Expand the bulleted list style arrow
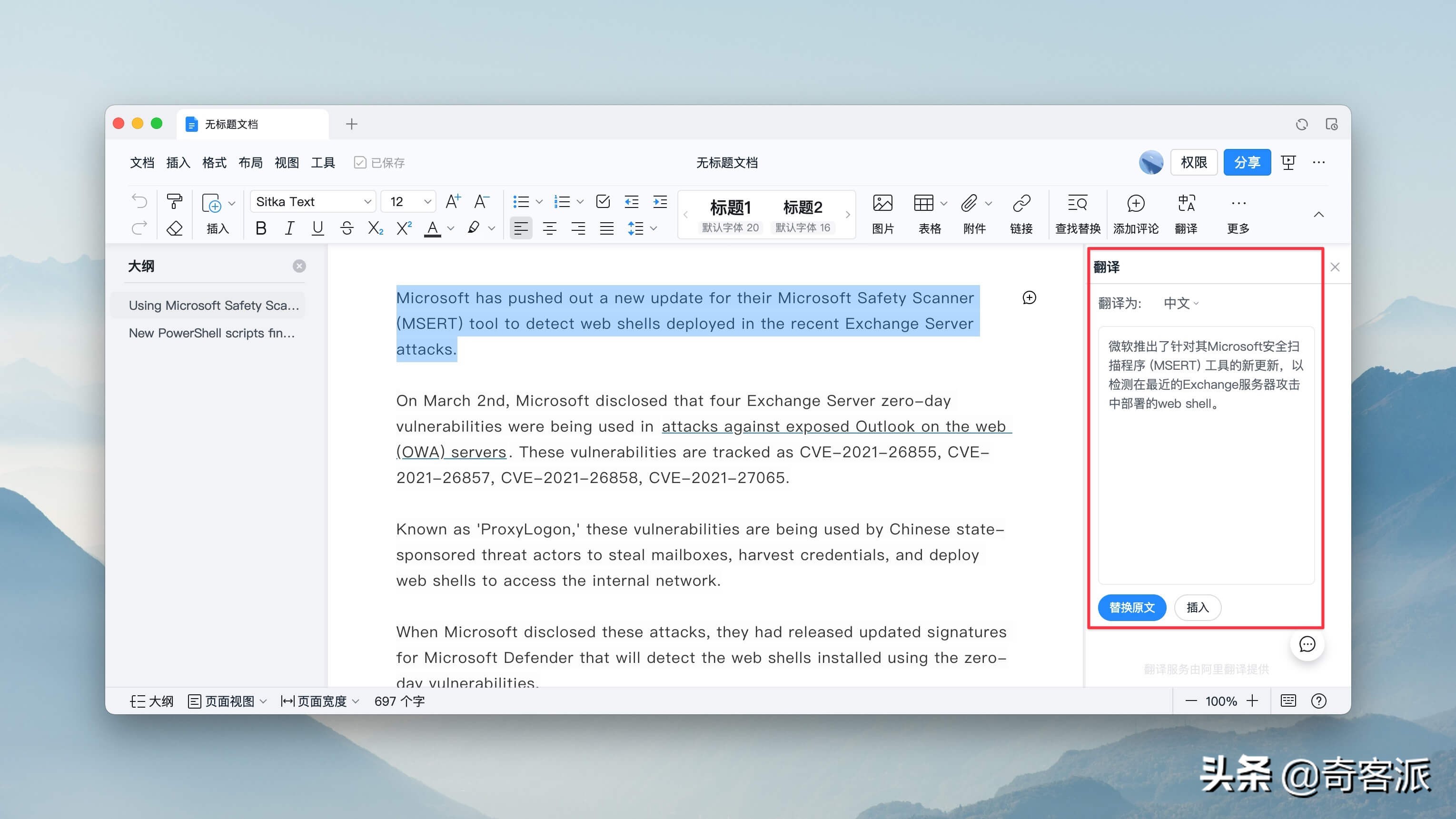The width and height of the screenshot is (1456, 819). pos(539,202)
